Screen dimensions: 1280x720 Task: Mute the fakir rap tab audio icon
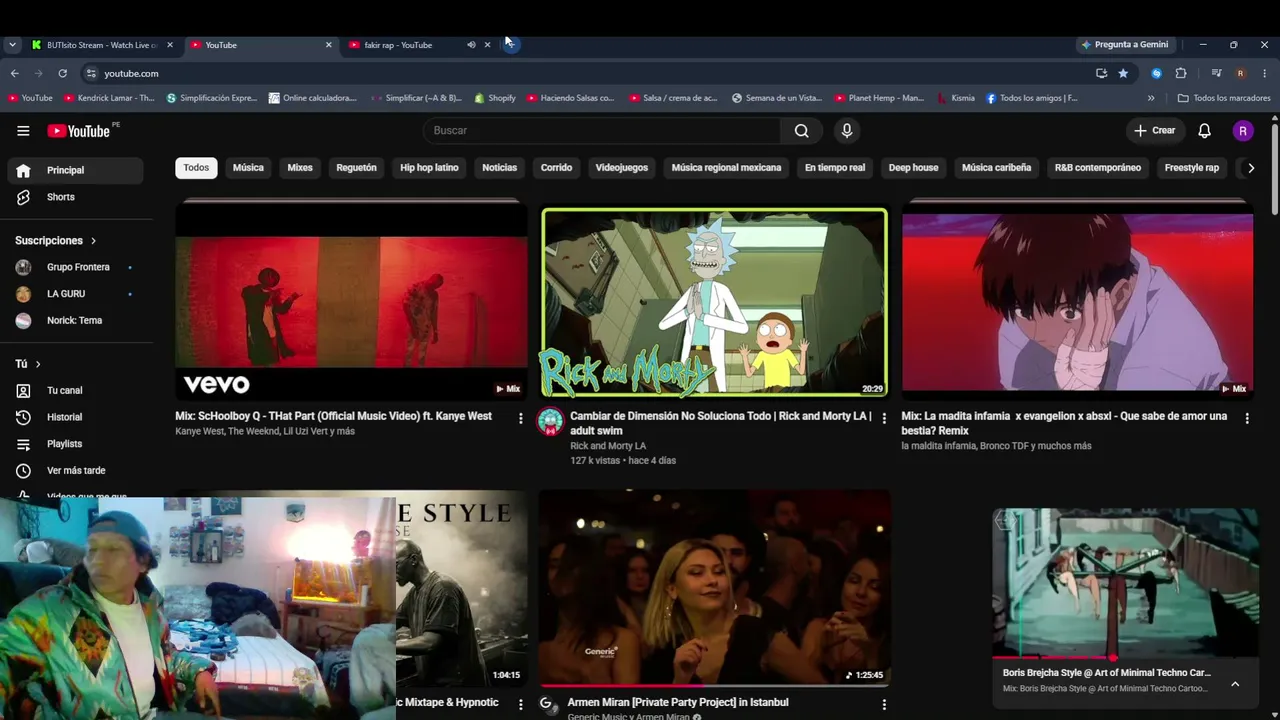tap(471, 45)
